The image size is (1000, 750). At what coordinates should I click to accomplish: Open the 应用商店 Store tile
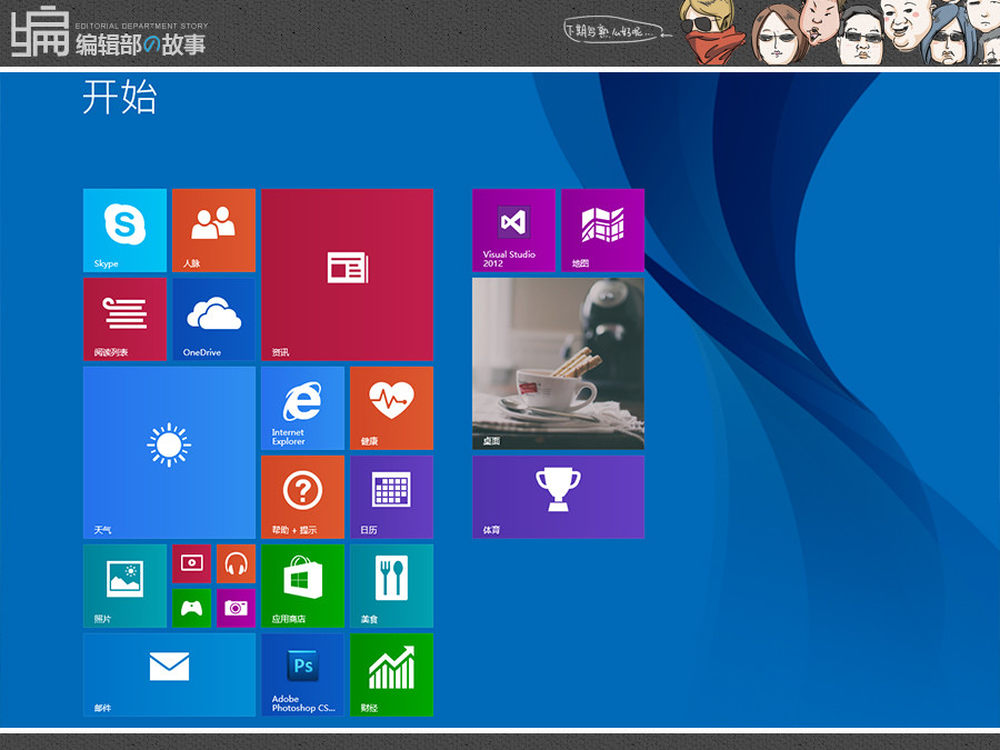pos(302,585)
